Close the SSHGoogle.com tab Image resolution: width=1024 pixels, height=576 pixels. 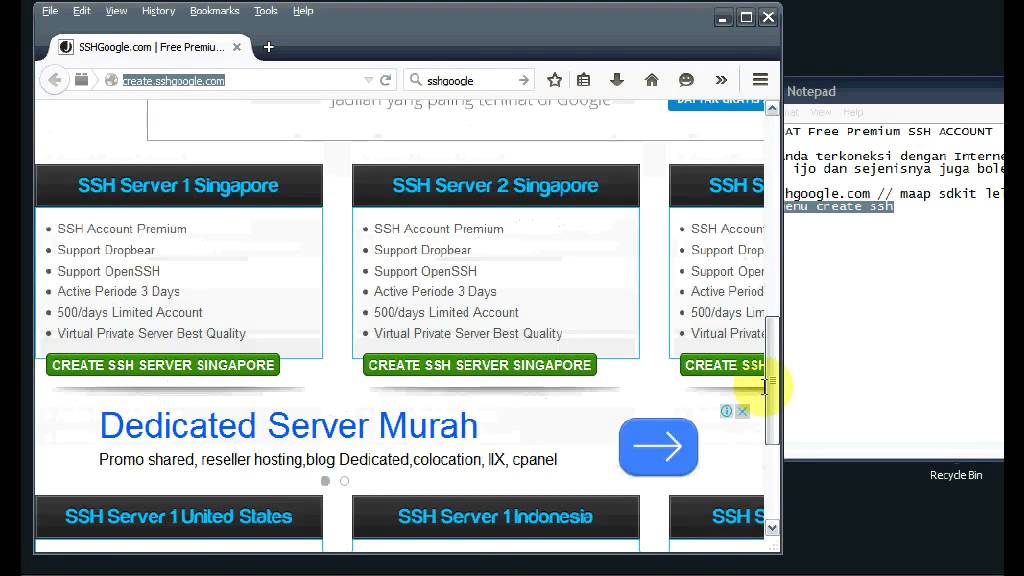237,47
